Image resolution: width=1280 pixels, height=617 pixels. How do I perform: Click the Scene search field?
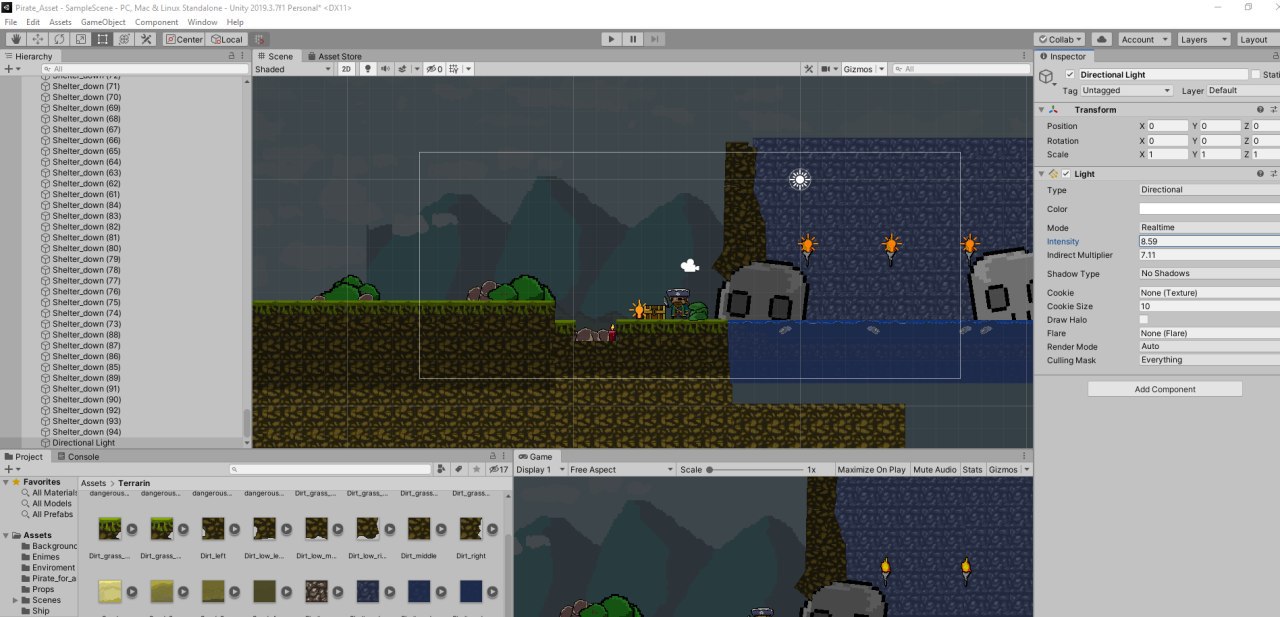pos(961,69)
